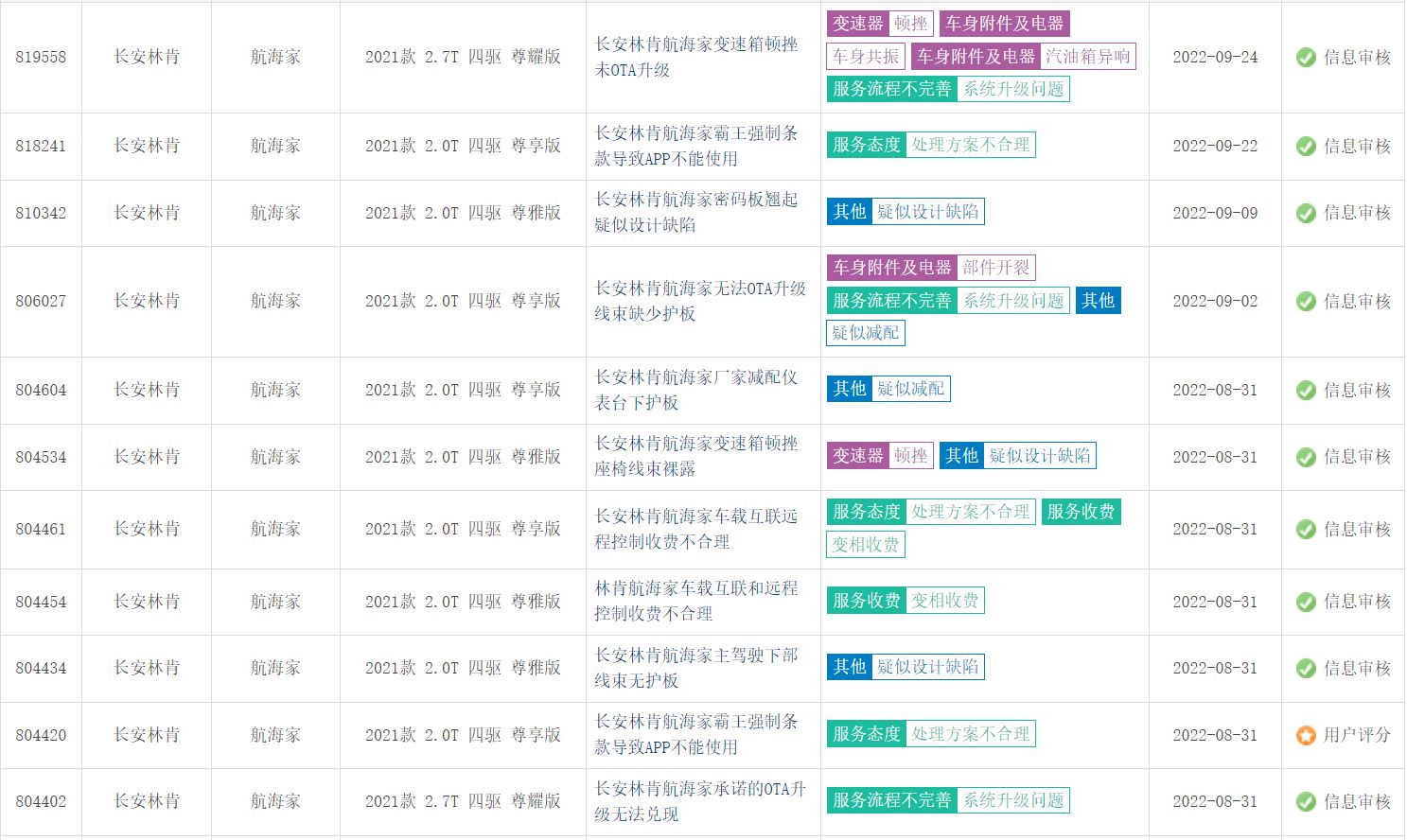Open complaint 长安林肯航海家承诺的OTA升级无法兑现

tap(700, 801)
